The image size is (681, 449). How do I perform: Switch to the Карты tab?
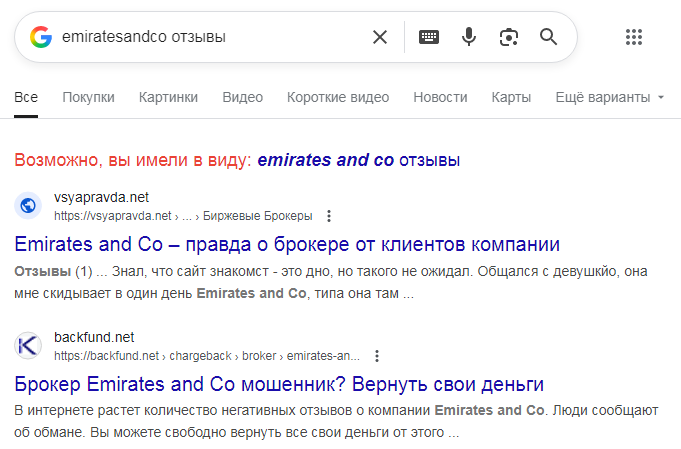(x=511, y=97)
